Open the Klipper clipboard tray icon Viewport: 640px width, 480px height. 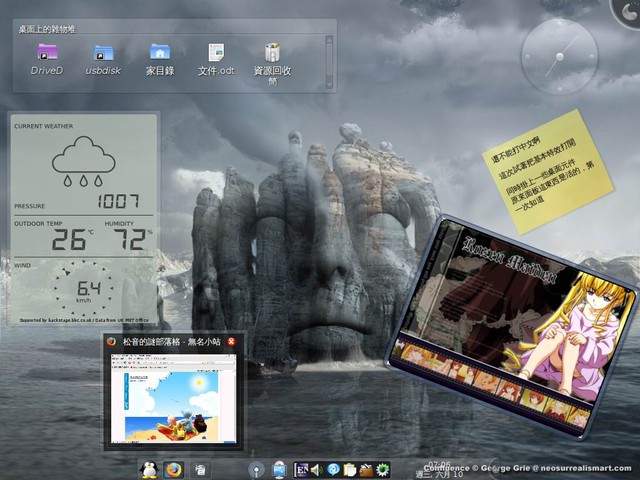[x=349, y=470]
